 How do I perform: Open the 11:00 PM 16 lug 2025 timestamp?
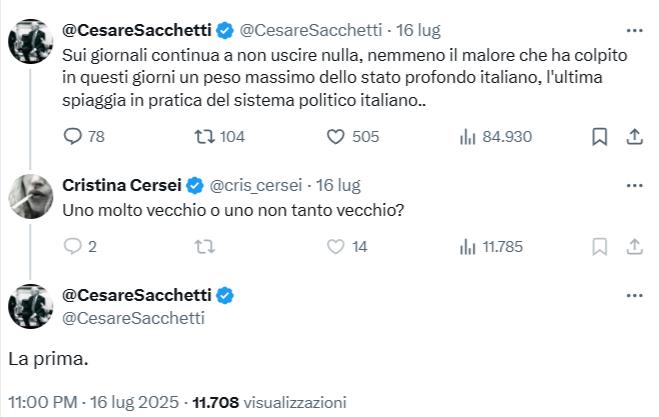coord(93,402)
